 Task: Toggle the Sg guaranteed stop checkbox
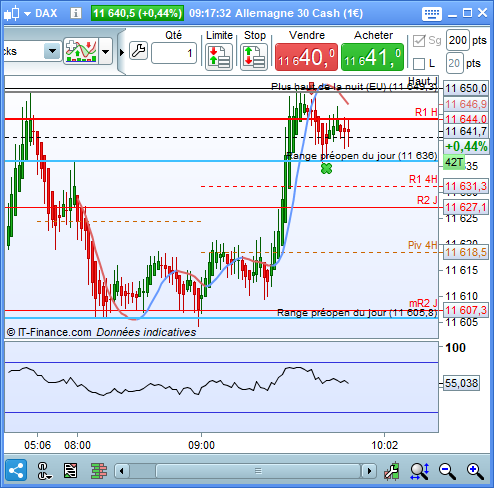pyautogui.click(x=419, y=41)
